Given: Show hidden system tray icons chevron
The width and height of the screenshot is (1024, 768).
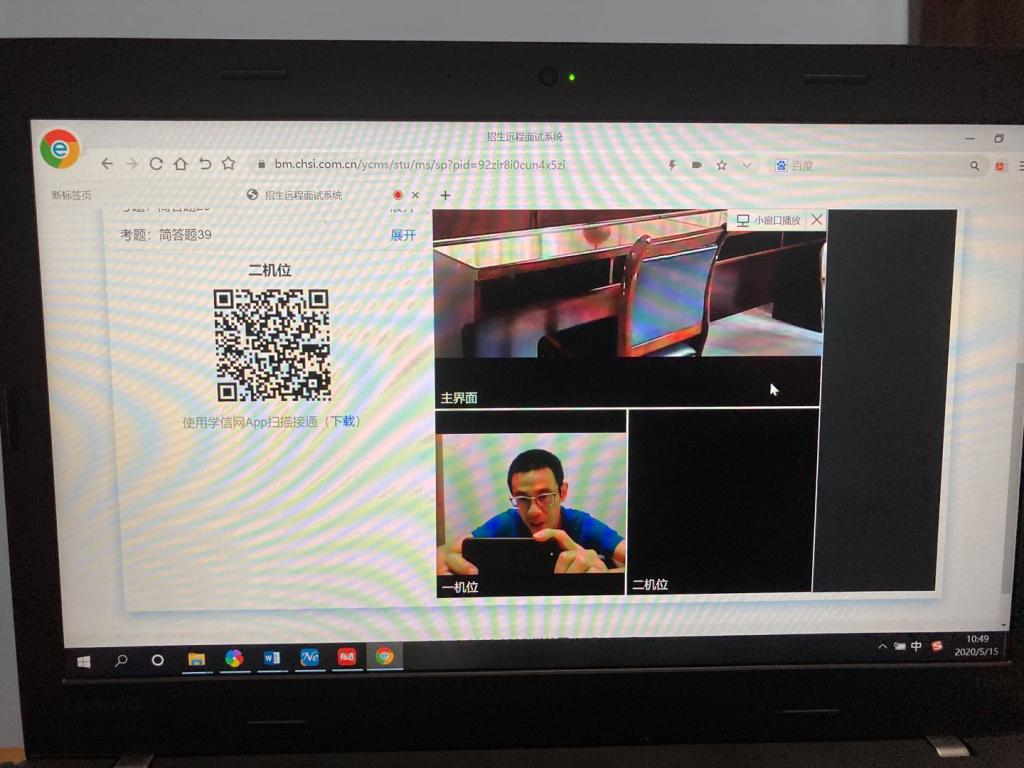Looking at the screenshot, I should tap(882, 647).
